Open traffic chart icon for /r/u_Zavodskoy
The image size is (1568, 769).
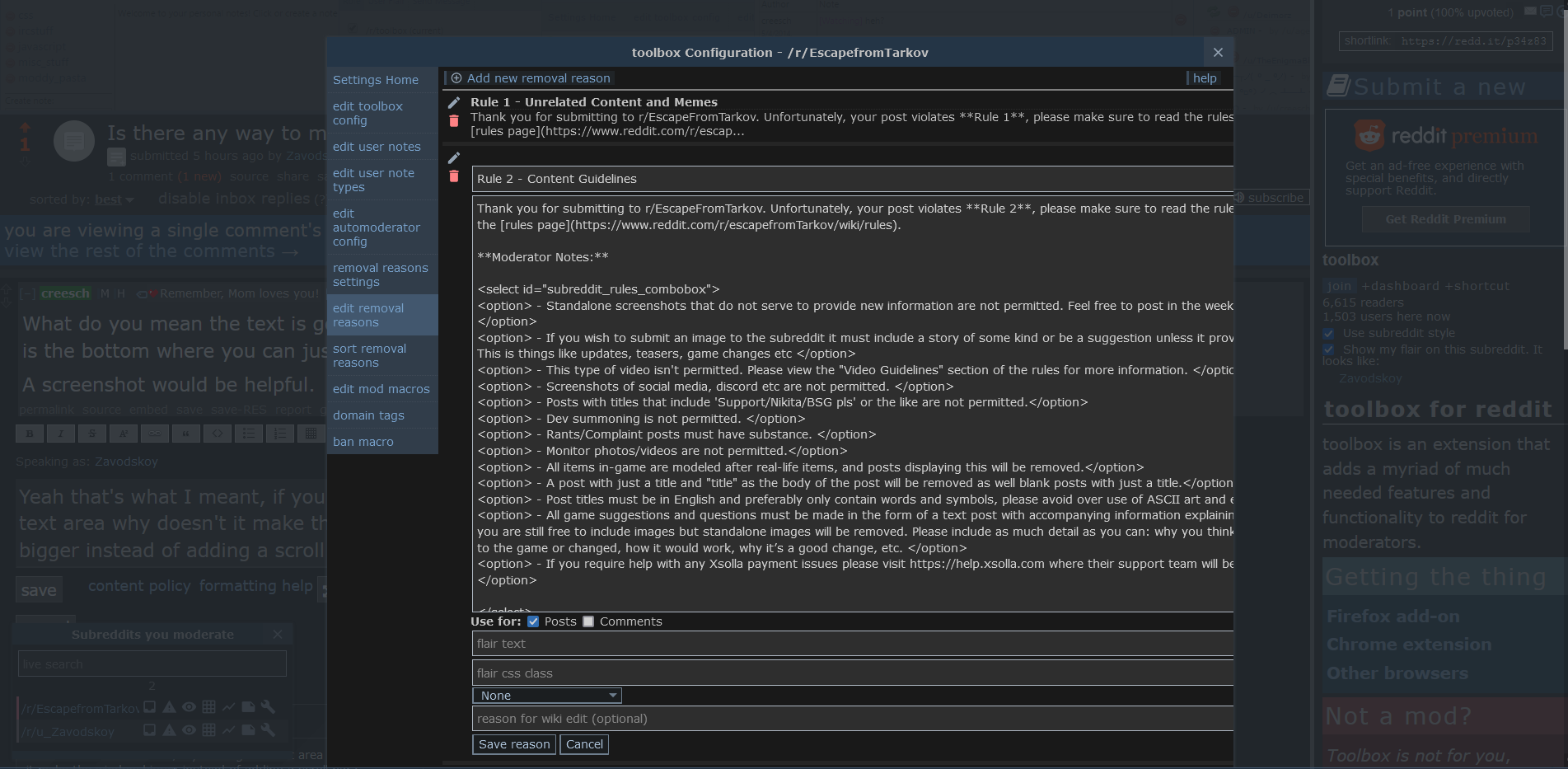click(228, 730)
